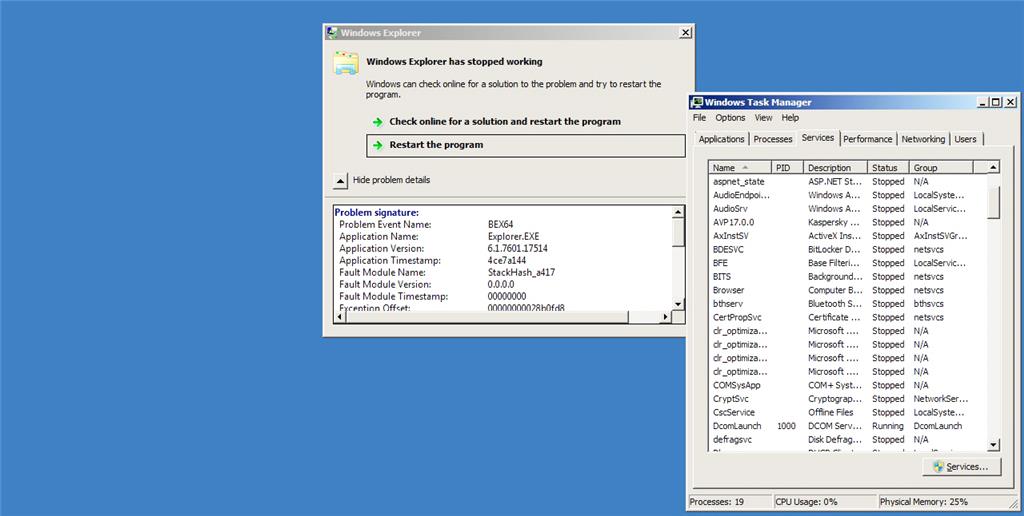Viewport: 1024px width, 516px height.
Task: Click the green arrow beside Restart the program
Action: tap(377, 146)
